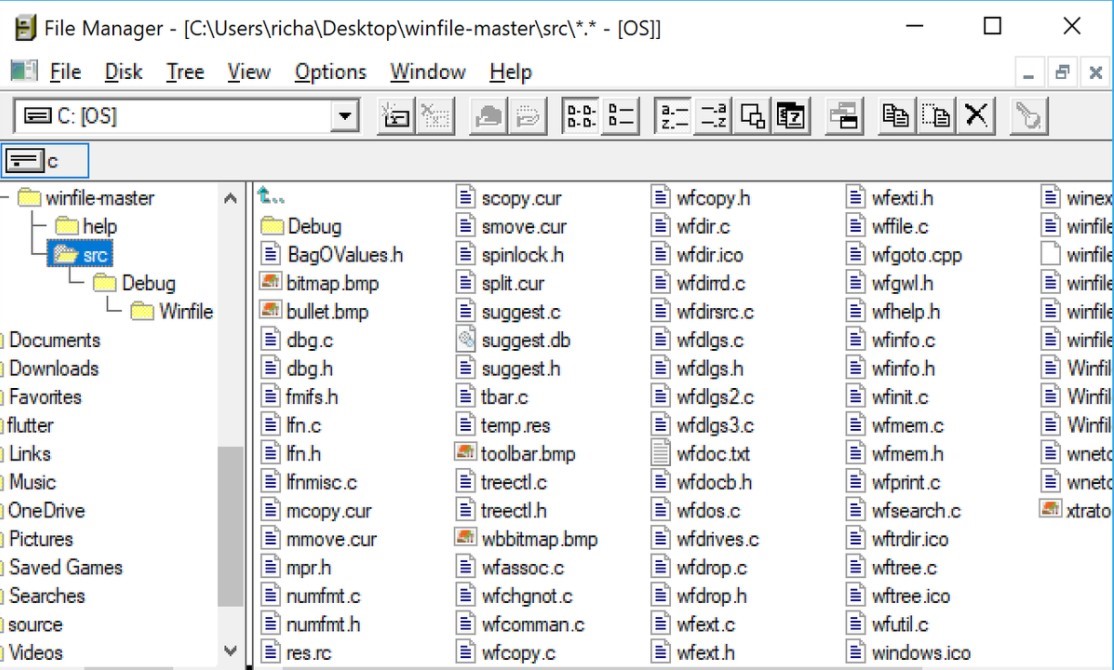Screen dimensions: 1114x670
Task: Open the C: [OS] drive dropdown
Action: point(345,116)
